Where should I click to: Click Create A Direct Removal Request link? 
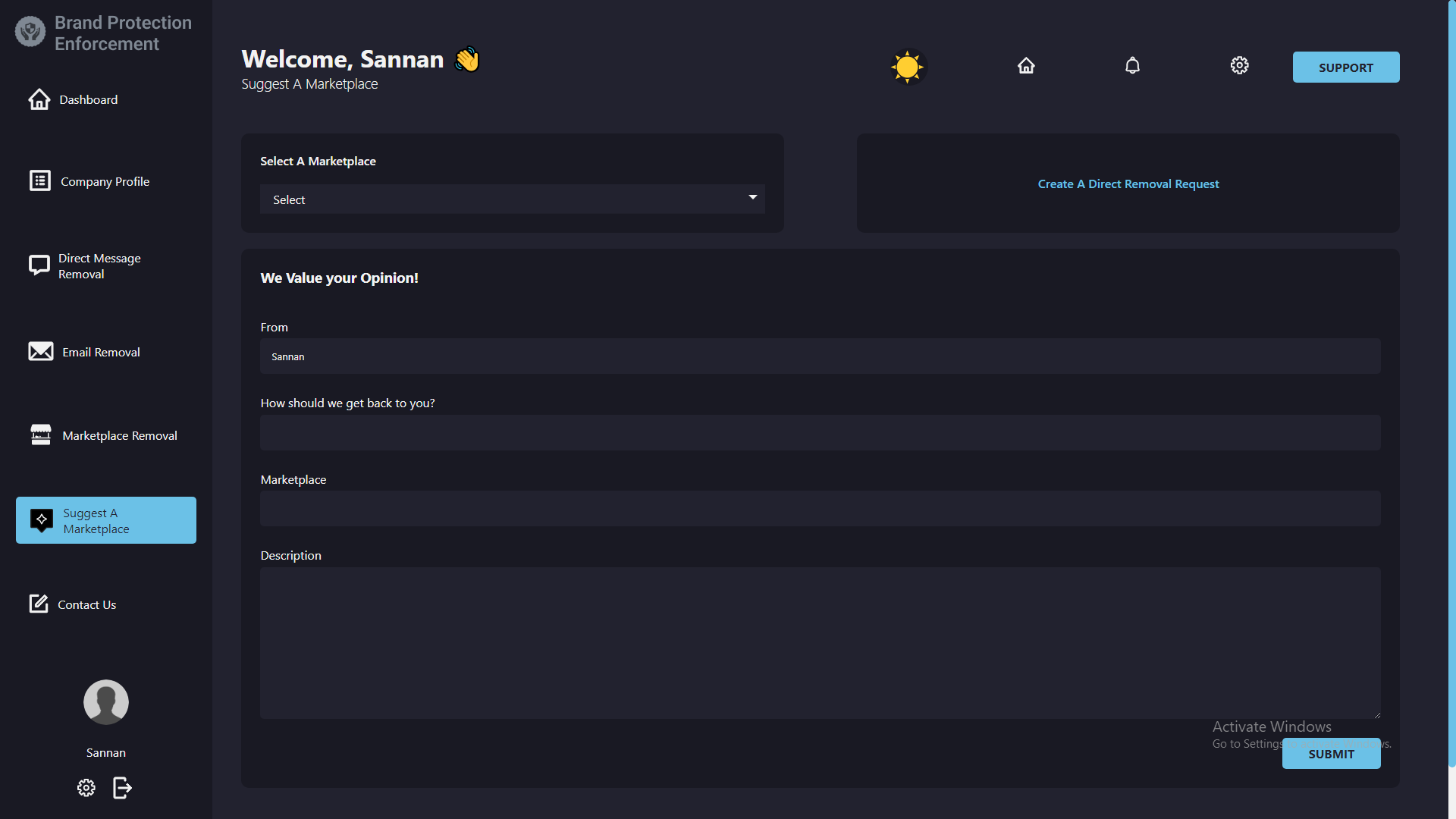[x=1128, y=184]
